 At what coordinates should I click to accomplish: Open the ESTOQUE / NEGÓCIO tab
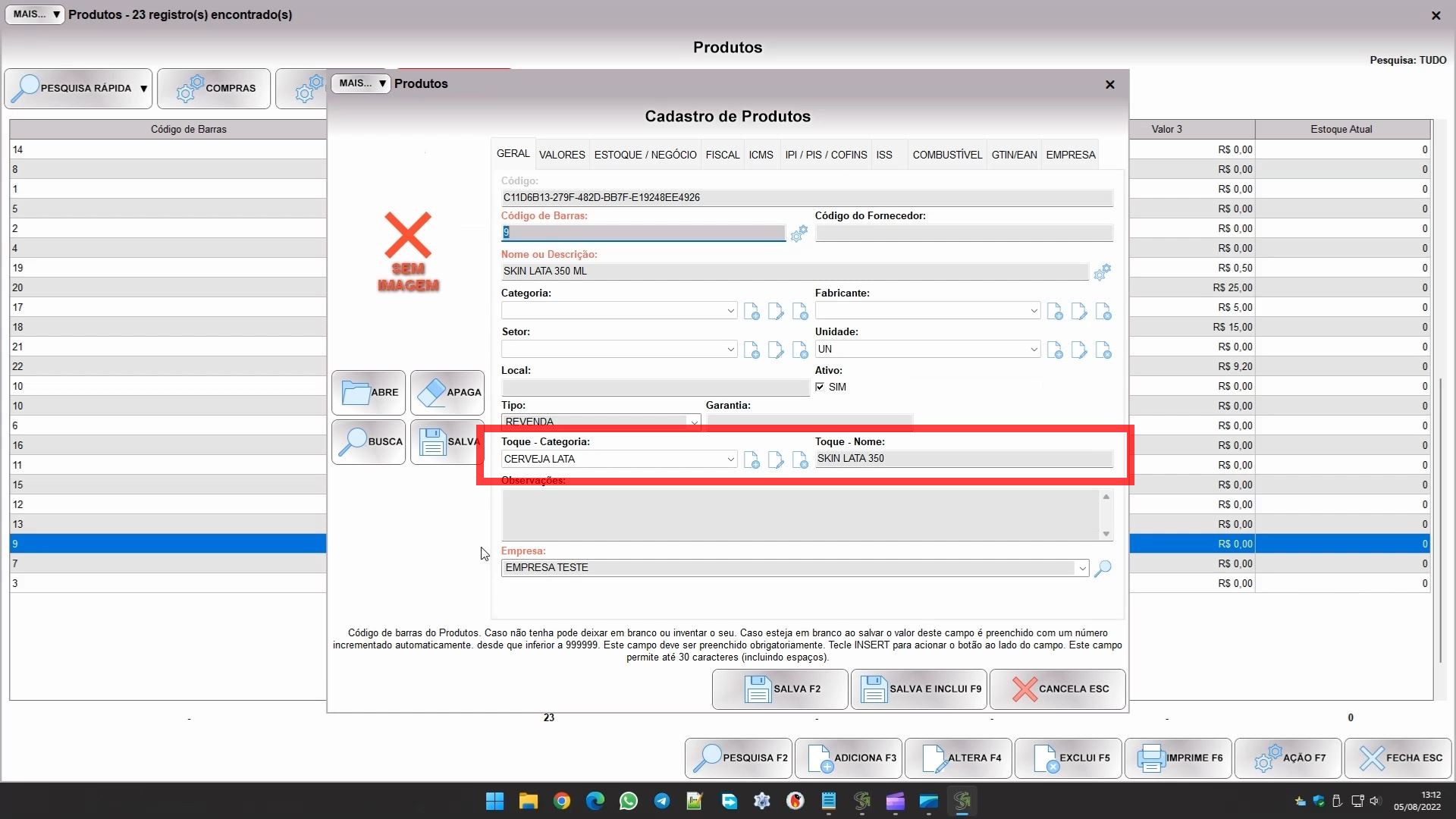[x=645, y=155]
